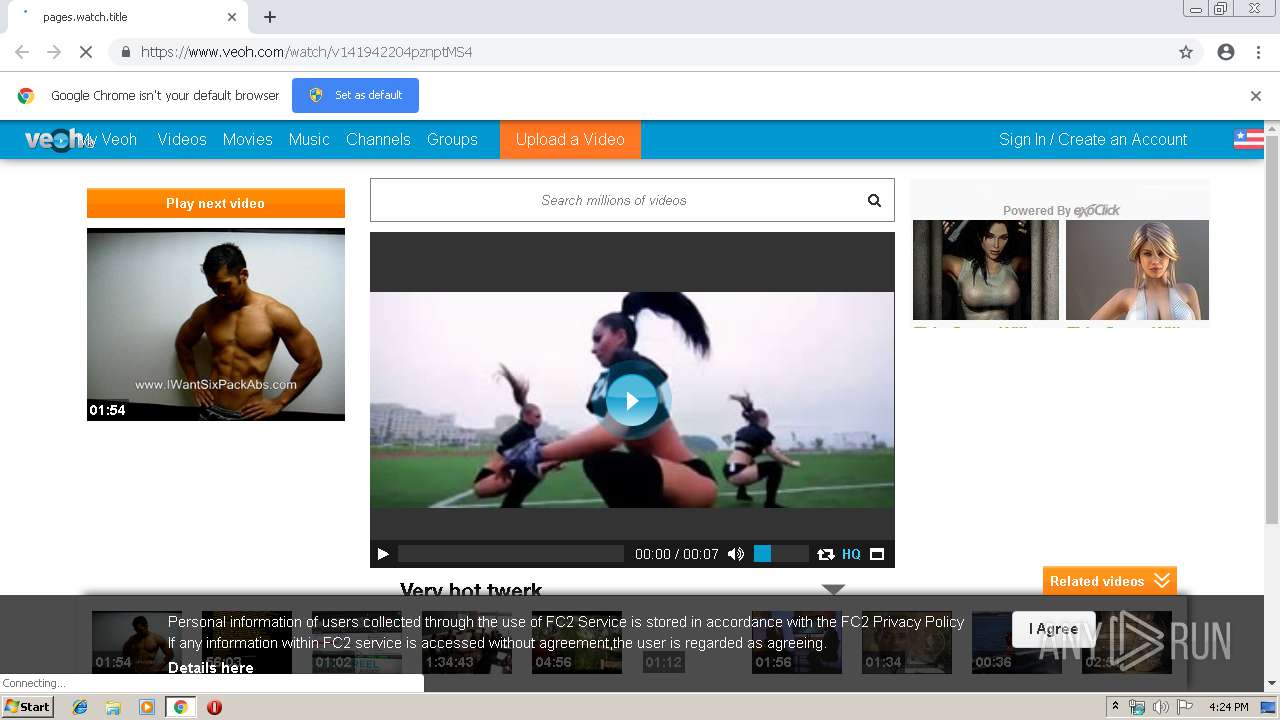Open the Groups menu
This screenshot has width=1280, height=720.
452,139
